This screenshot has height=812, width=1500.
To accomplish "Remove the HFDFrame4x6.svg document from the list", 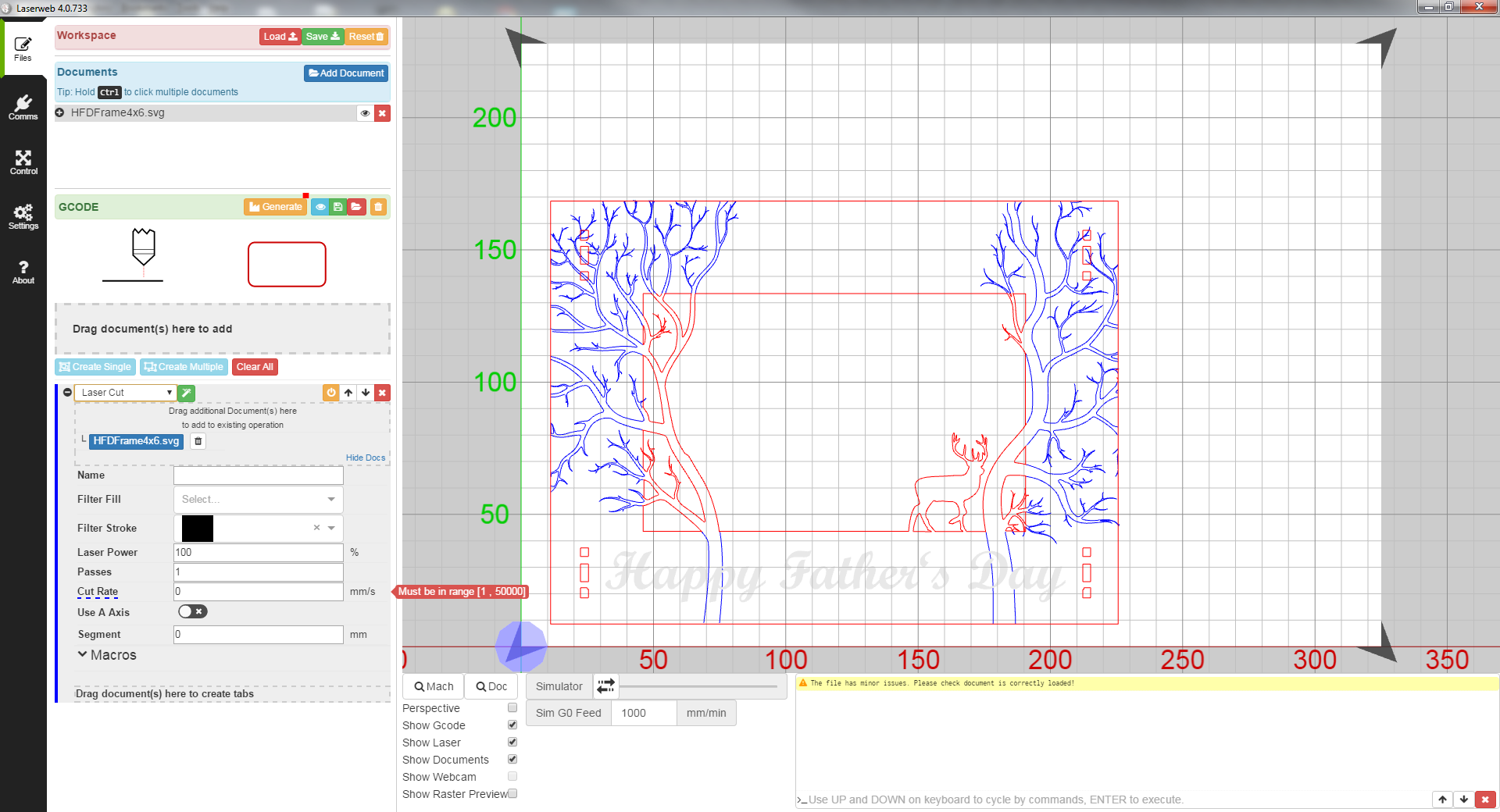I will click(x=382, y=113).
